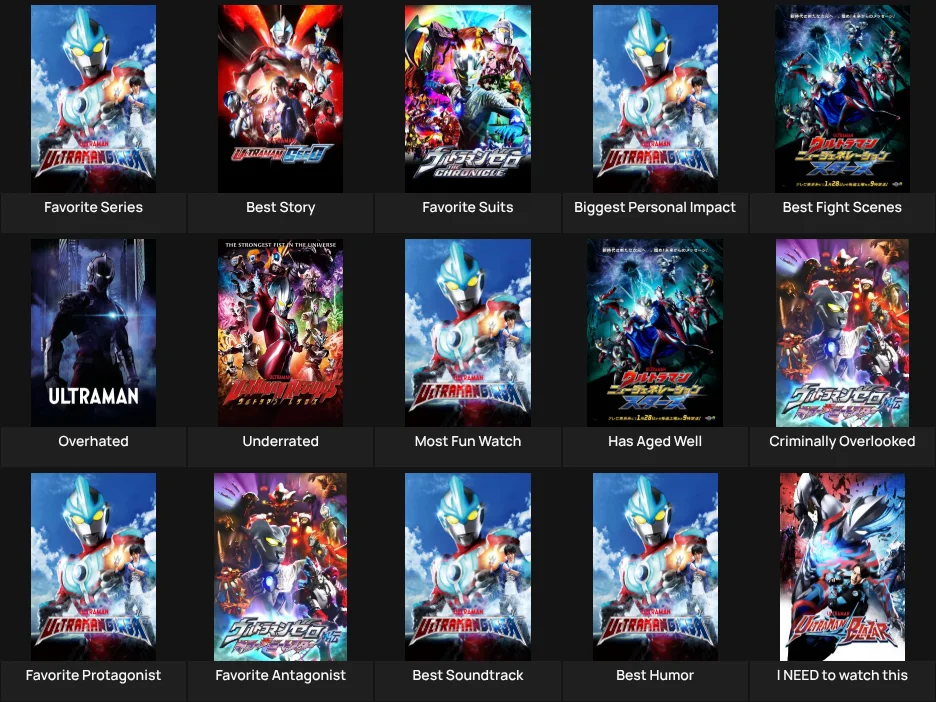
Task: Select the Best Fight Scenes poster
Action: point(842,98)
